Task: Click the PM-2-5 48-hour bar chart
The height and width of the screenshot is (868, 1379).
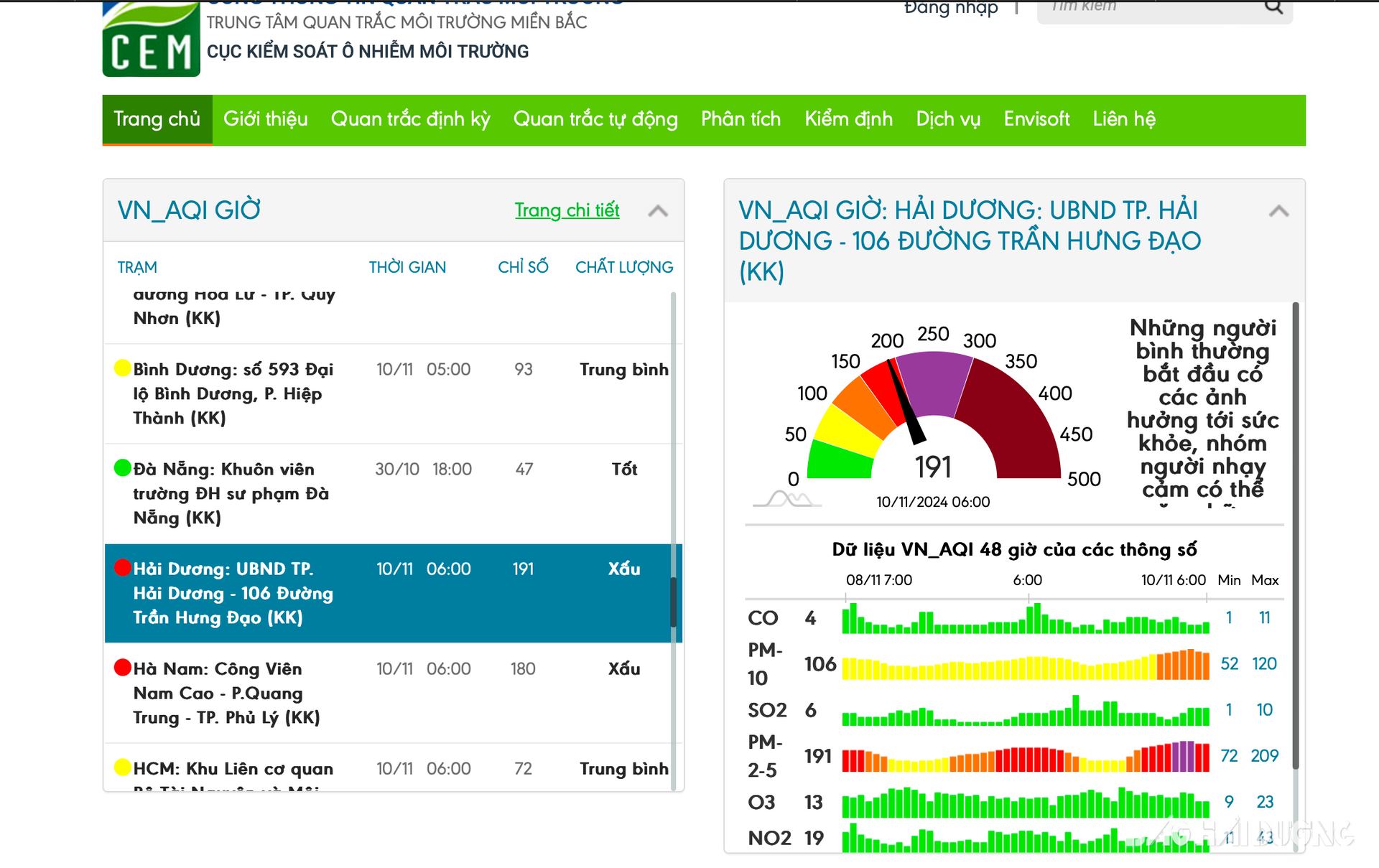Action: point(1026,756)
